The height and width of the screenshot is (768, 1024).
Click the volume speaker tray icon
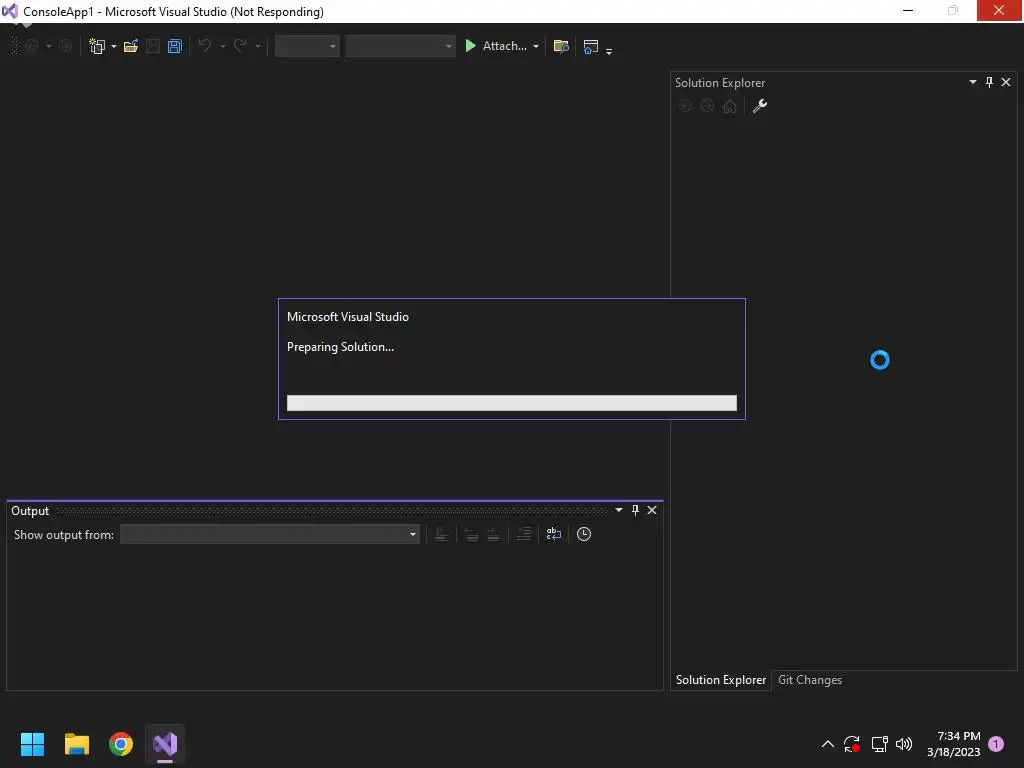click(x=904, y=744)
